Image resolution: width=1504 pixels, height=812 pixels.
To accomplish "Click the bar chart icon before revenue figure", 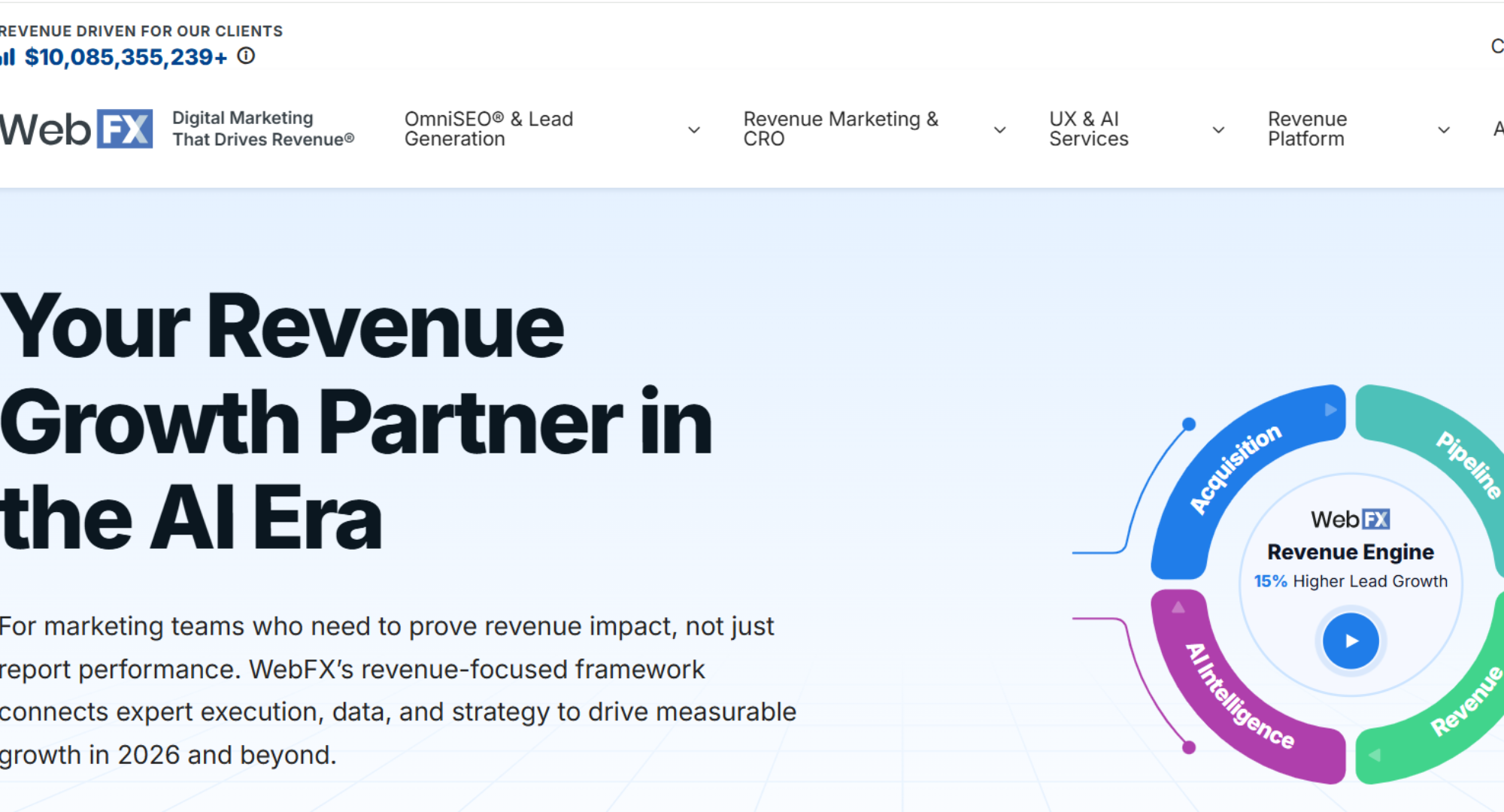I will (x=8, y=57).
